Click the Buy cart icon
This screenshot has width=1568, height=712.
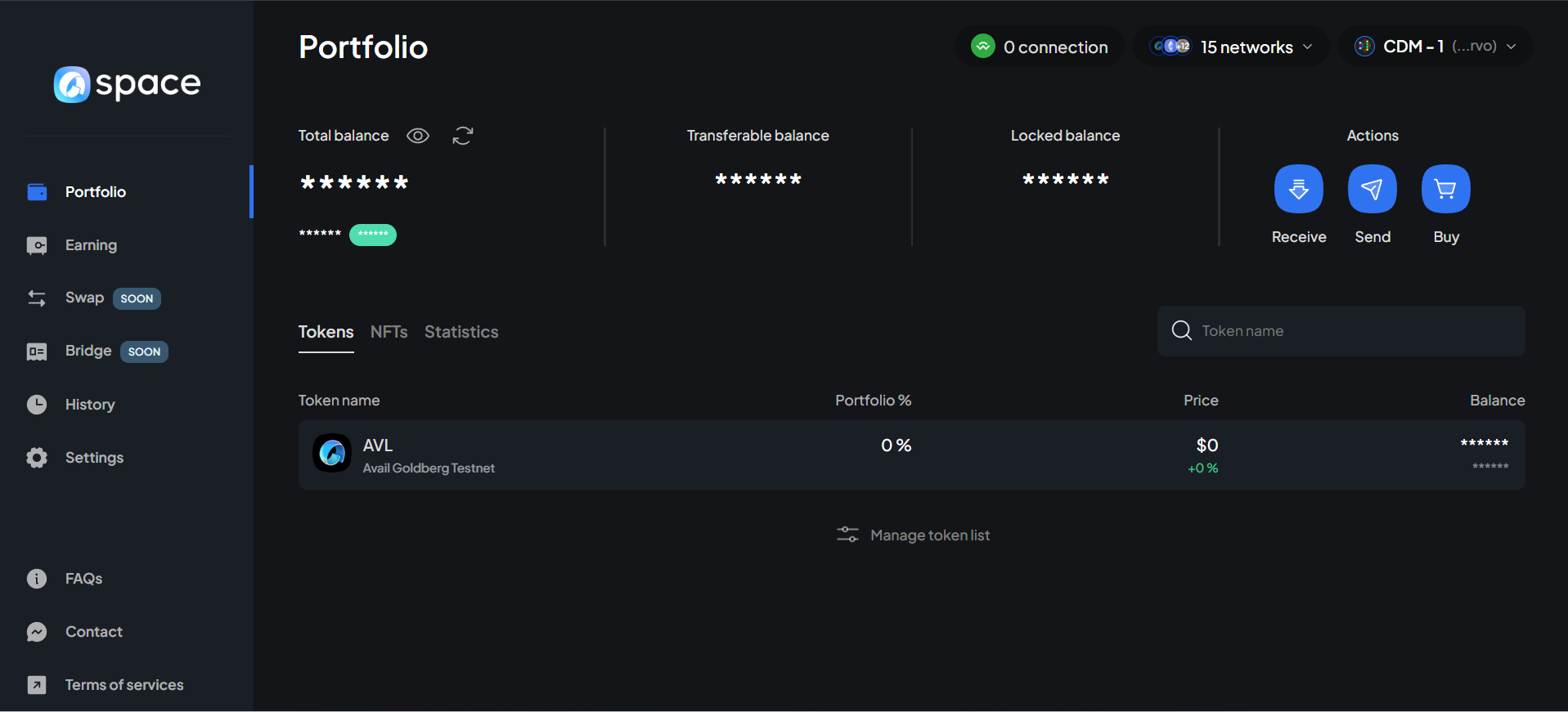pos(1445,189)
